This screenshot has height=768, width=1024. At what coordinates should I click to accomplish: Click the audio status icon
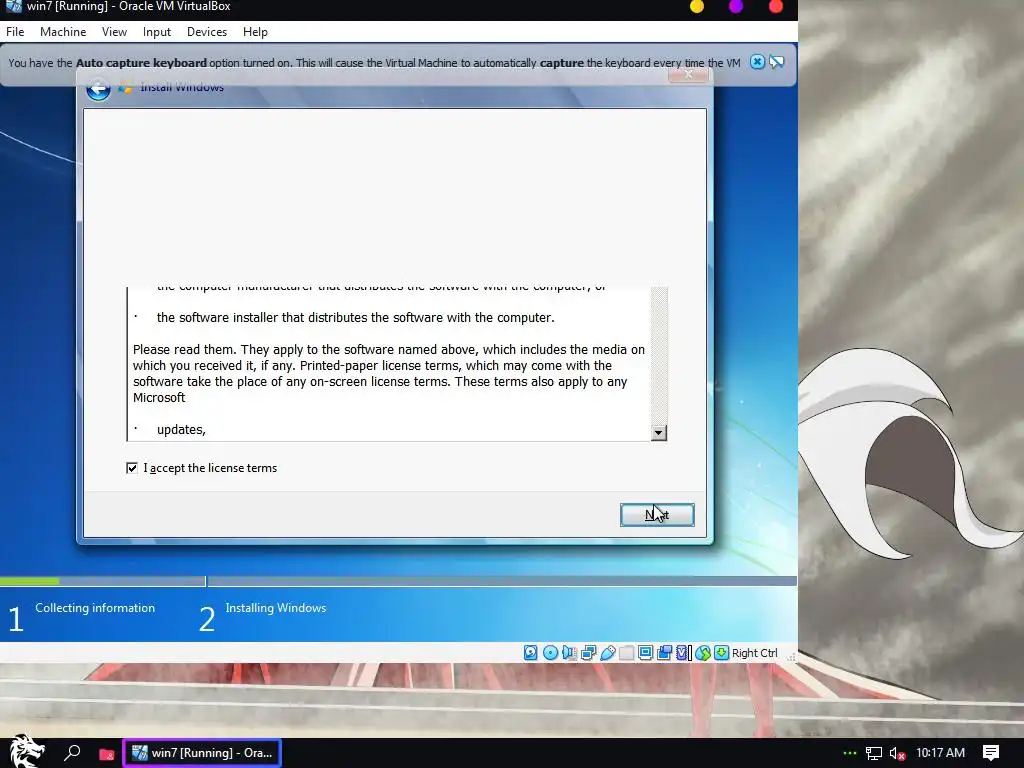coord(569,652)
